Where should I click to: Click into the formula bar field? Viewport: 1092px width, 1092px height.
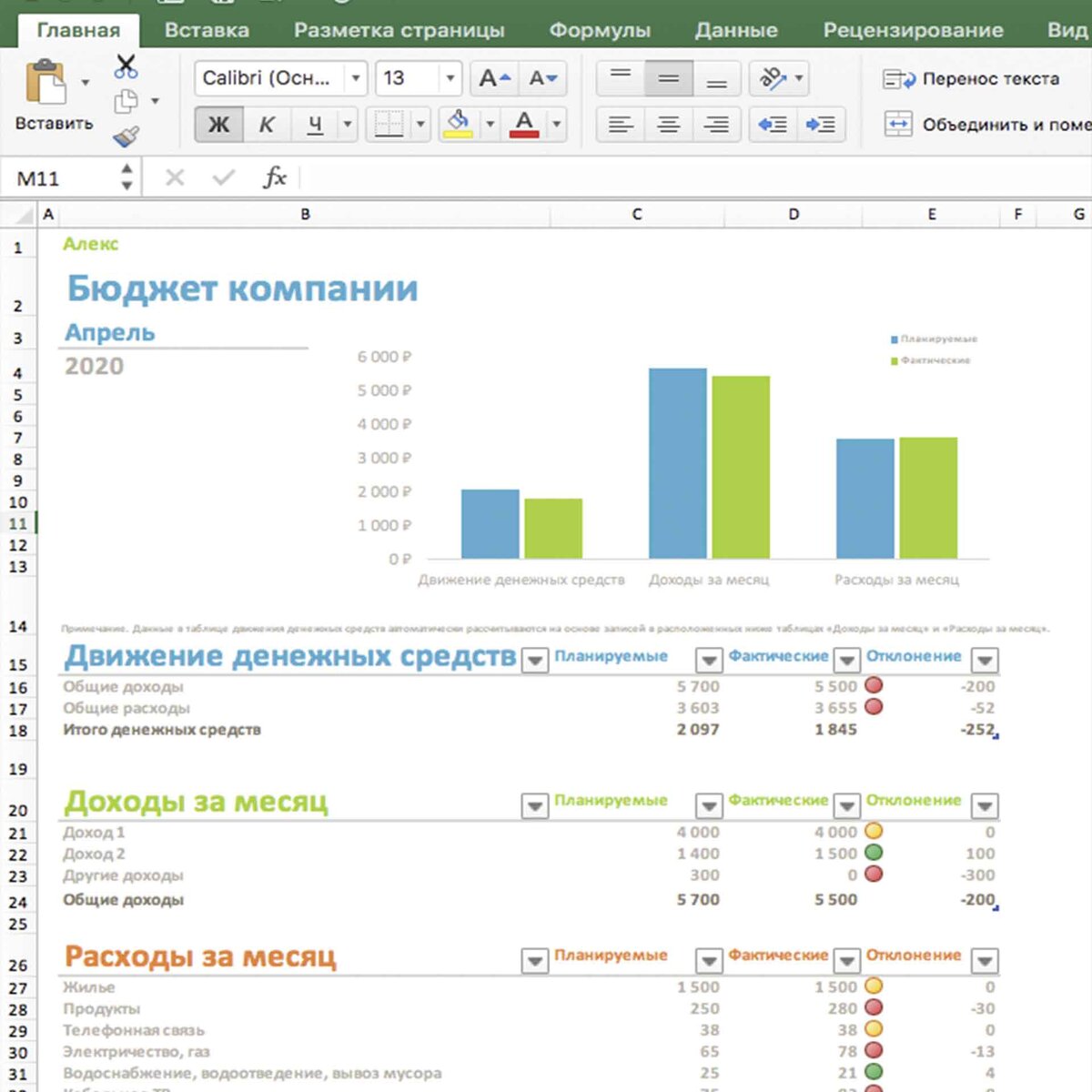696,177
